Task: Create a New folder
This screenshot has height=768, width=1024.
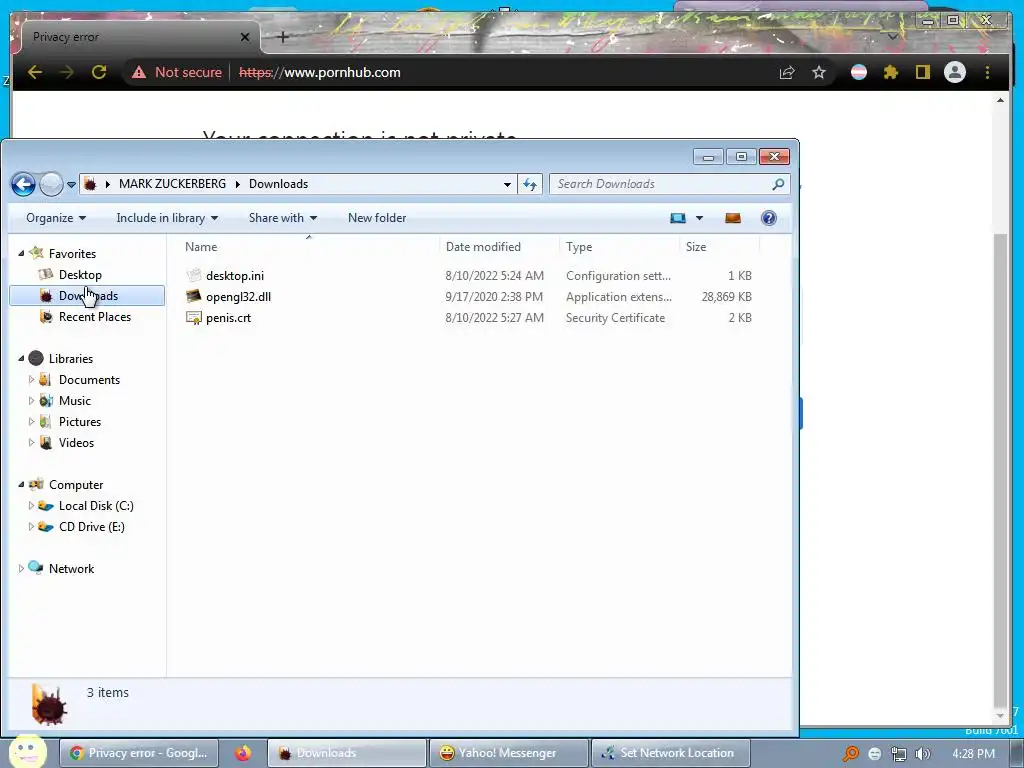Action: (x=377, y=218)
